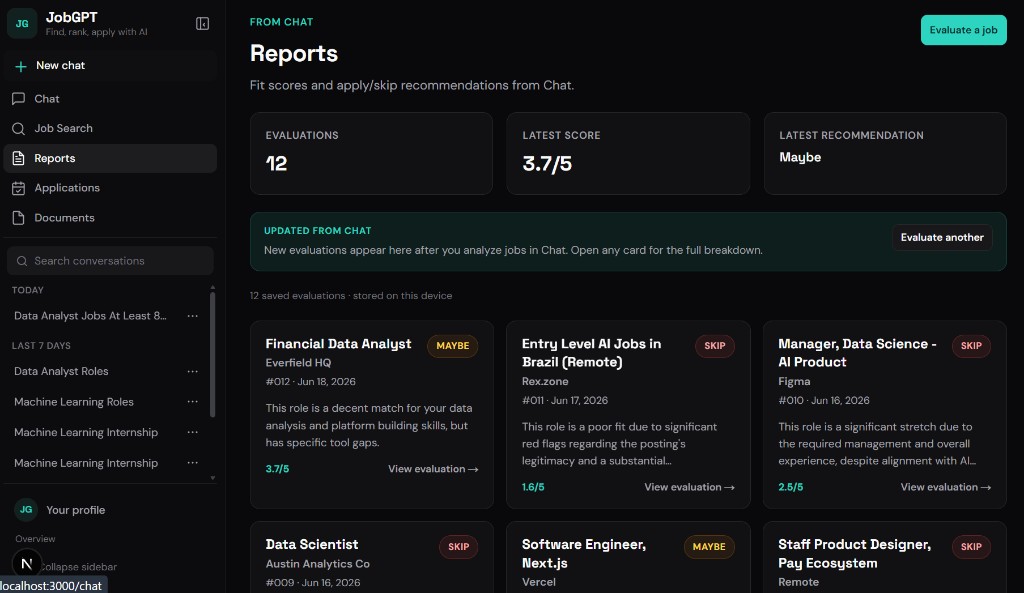
Task: Click the Latest Score 3.7/5 value
Action: click(547, 163)
